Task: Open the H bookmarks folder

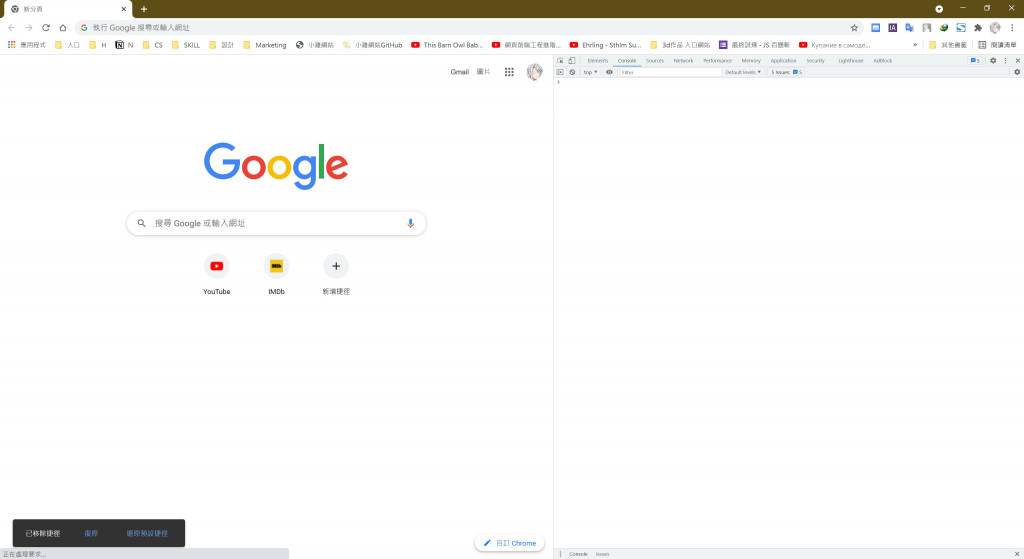Action: coord(98,45)
